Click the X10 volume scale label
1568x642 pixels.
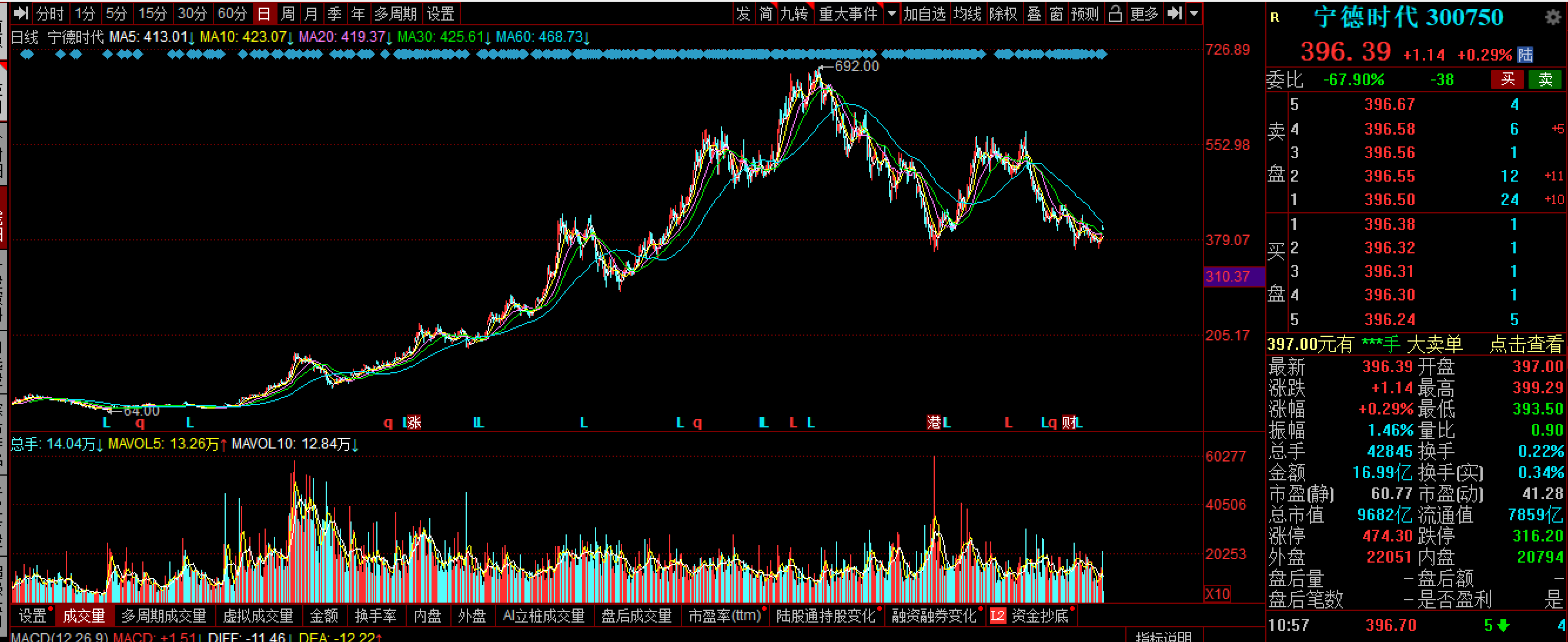1218,593
